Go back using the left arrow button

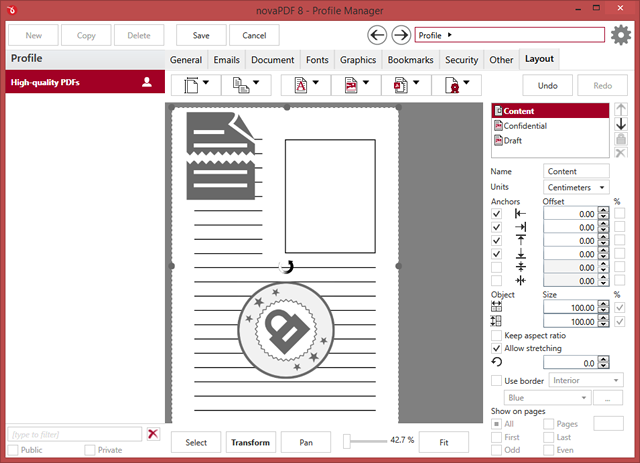(377, 35)
